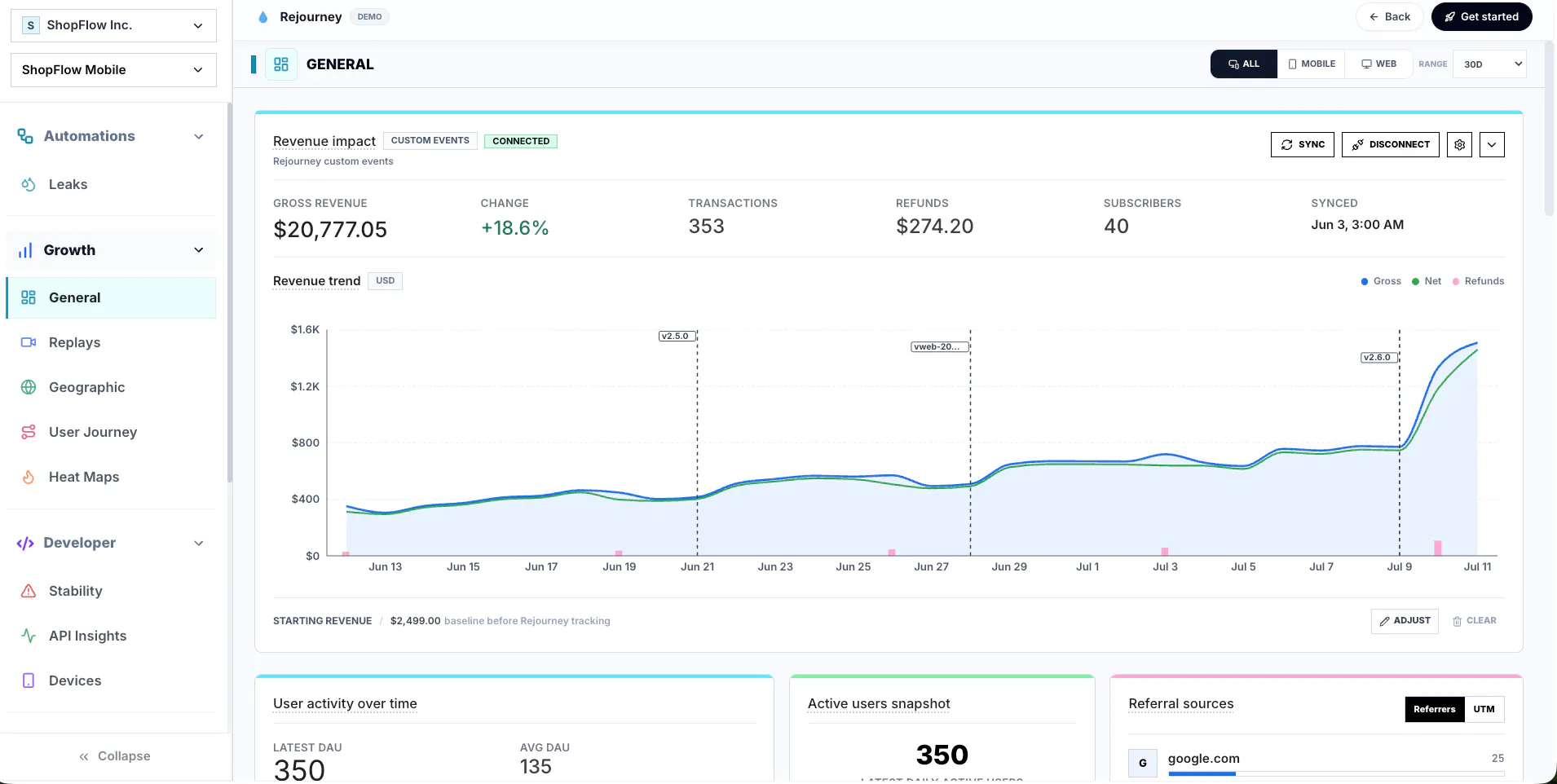Screen dimensions: 1557x784
Task: Click the v2.5.0 release marker on chart
Action: (676, 336)
